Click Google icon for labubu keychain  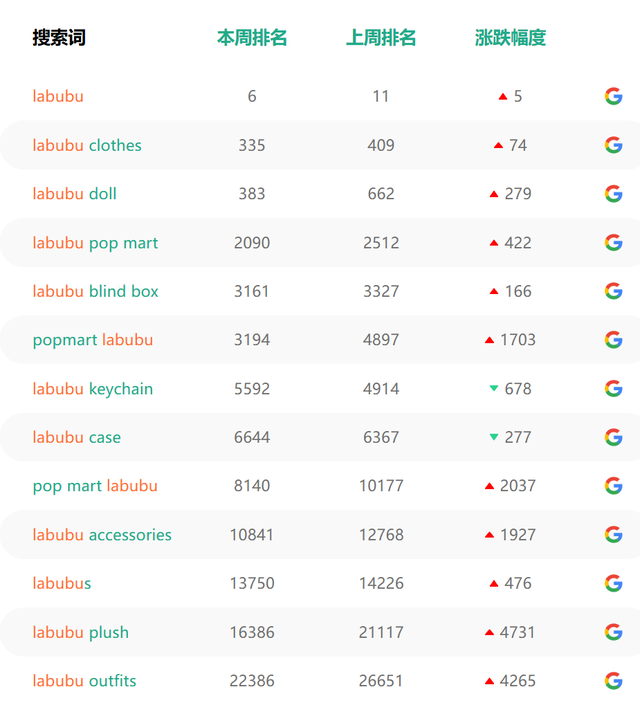coord(613,388)
